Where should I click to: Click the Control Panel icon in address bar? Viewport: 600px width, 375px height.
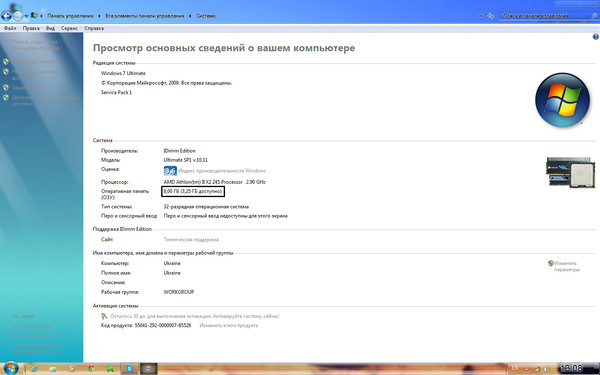34,16
